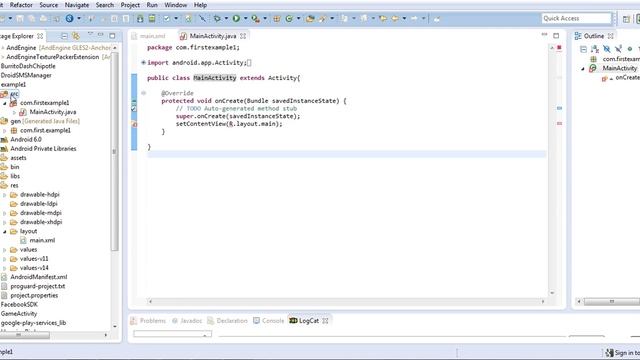Collapse all in Package Explorer
The height and width of the screenshot is (360, 640).
pyautogui.click(x=64, y=36)
